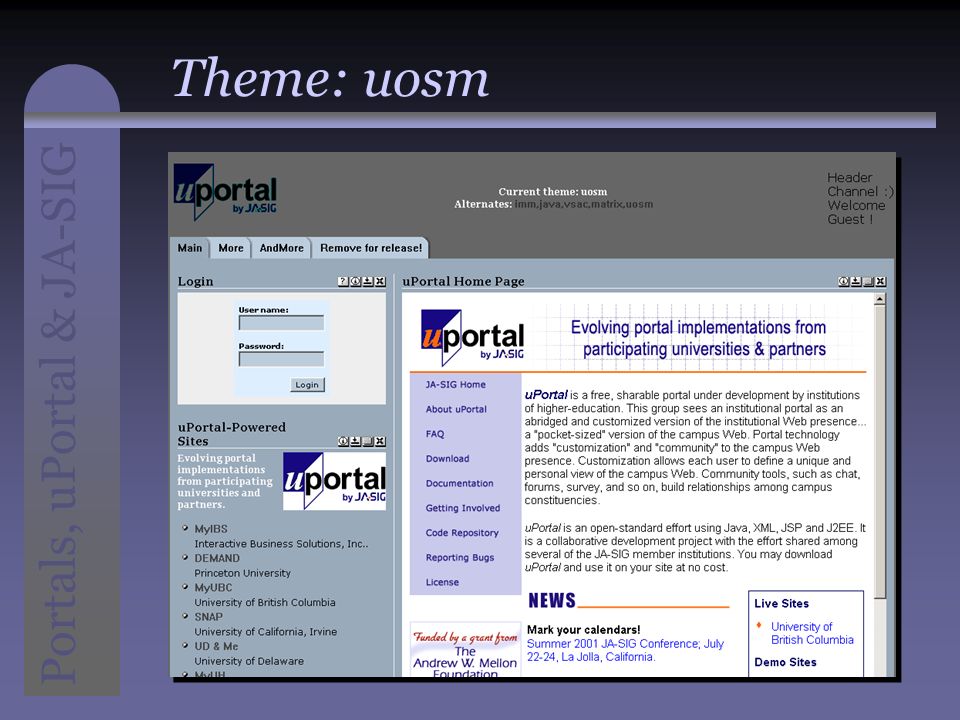Close the uPortal-Powered Sites channel
960x720 pixels.
[x=380, y=441]
